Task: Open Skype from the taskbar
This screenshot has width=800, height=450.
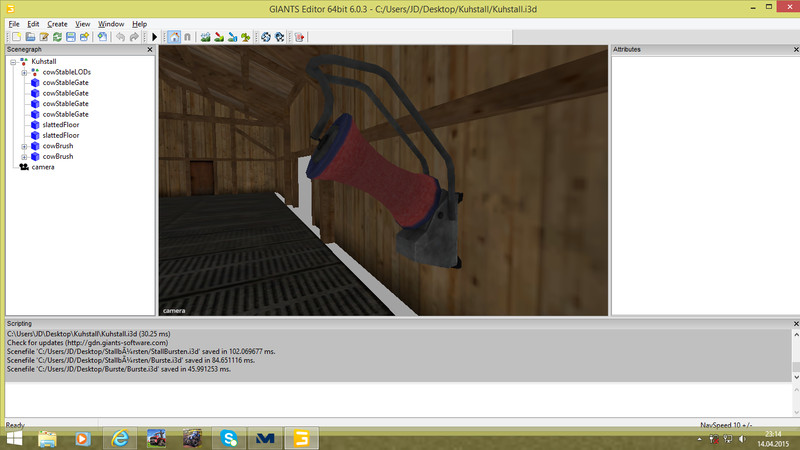Action: (x=229, y=437)
